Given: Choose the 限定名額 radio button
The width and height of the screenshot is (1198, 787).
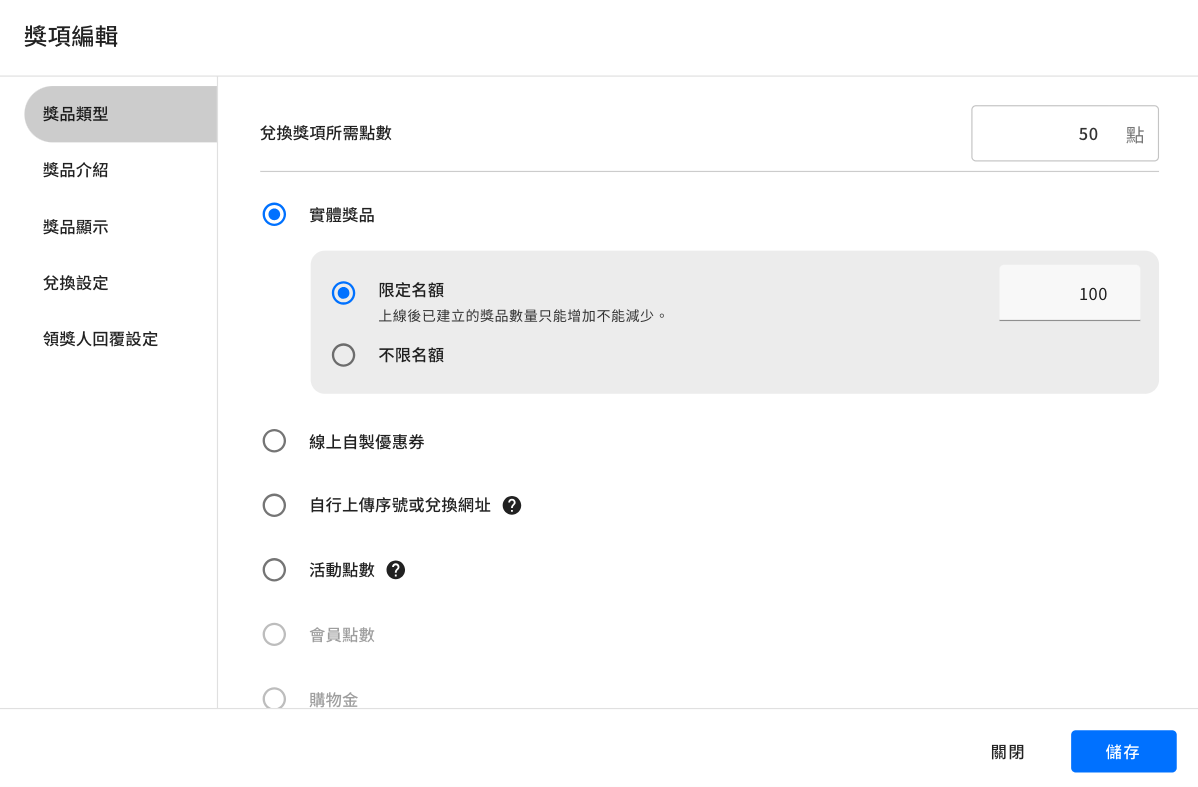Looking at the screenshot, I should tap(343, 293).
